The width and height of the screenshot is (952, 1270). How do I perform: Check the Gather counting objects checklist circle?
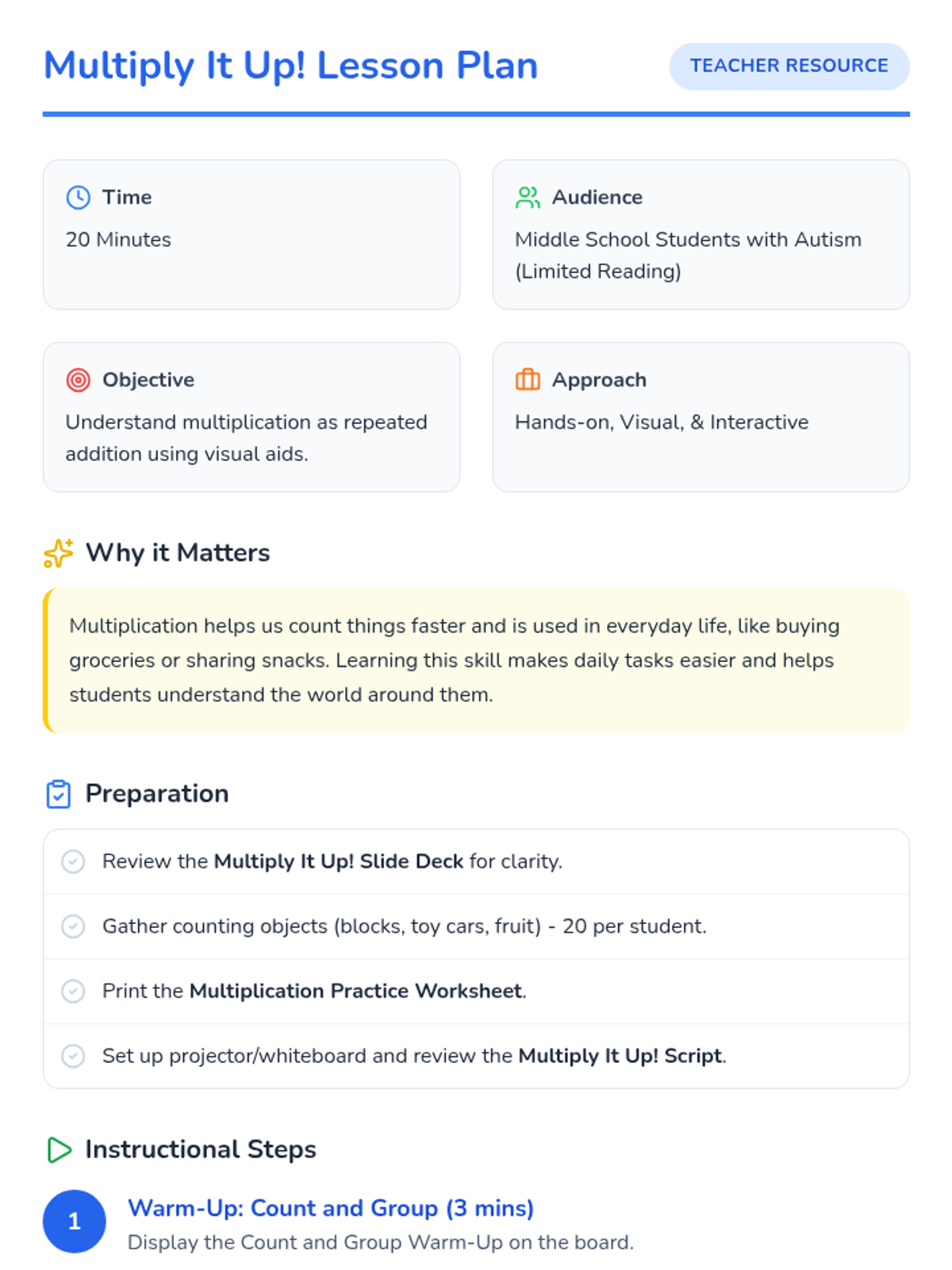73,926
